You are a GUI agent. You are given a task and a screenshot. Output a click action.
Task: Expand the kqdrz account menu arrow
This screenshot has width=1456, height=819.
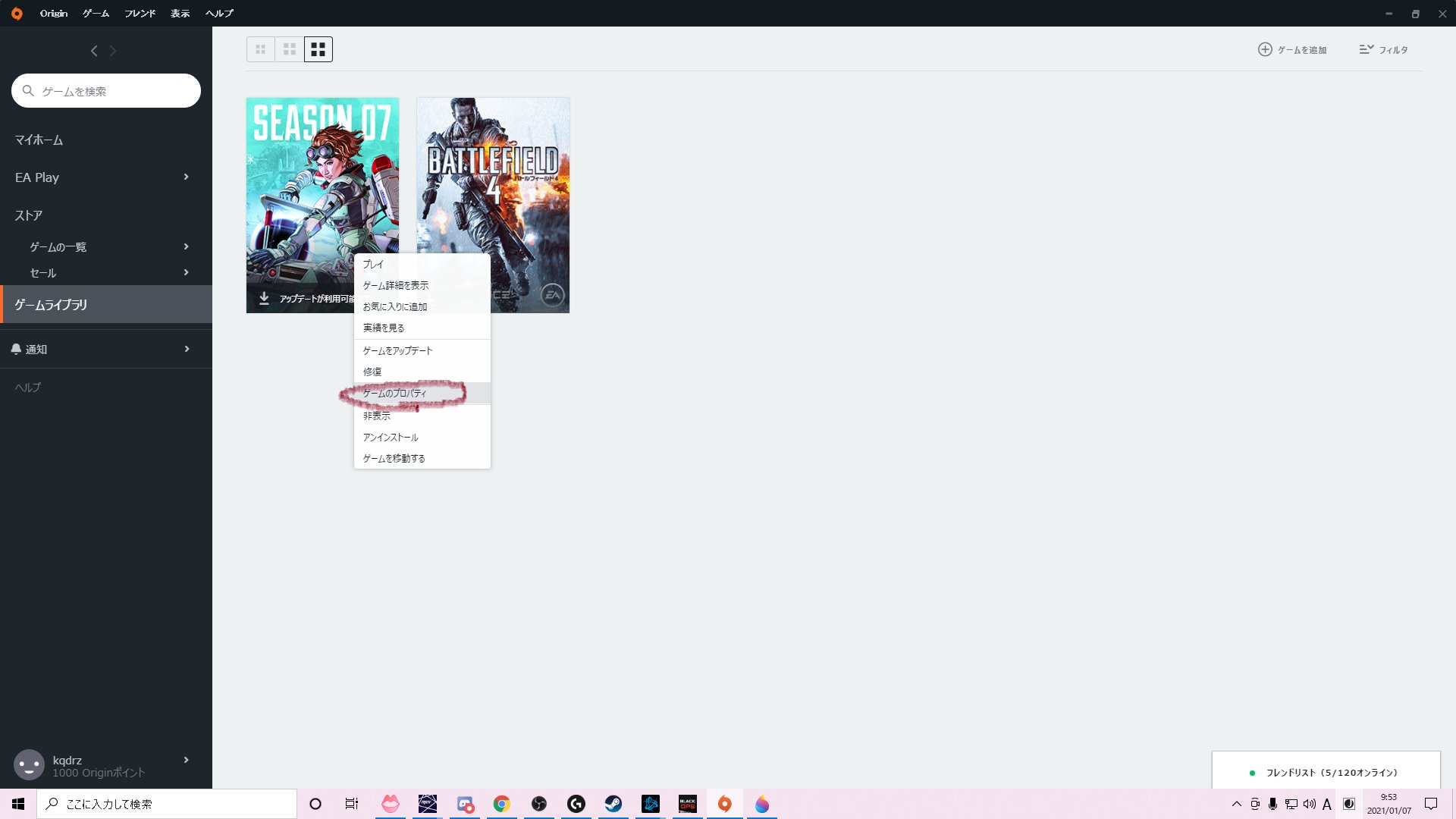tap(187, 760)
